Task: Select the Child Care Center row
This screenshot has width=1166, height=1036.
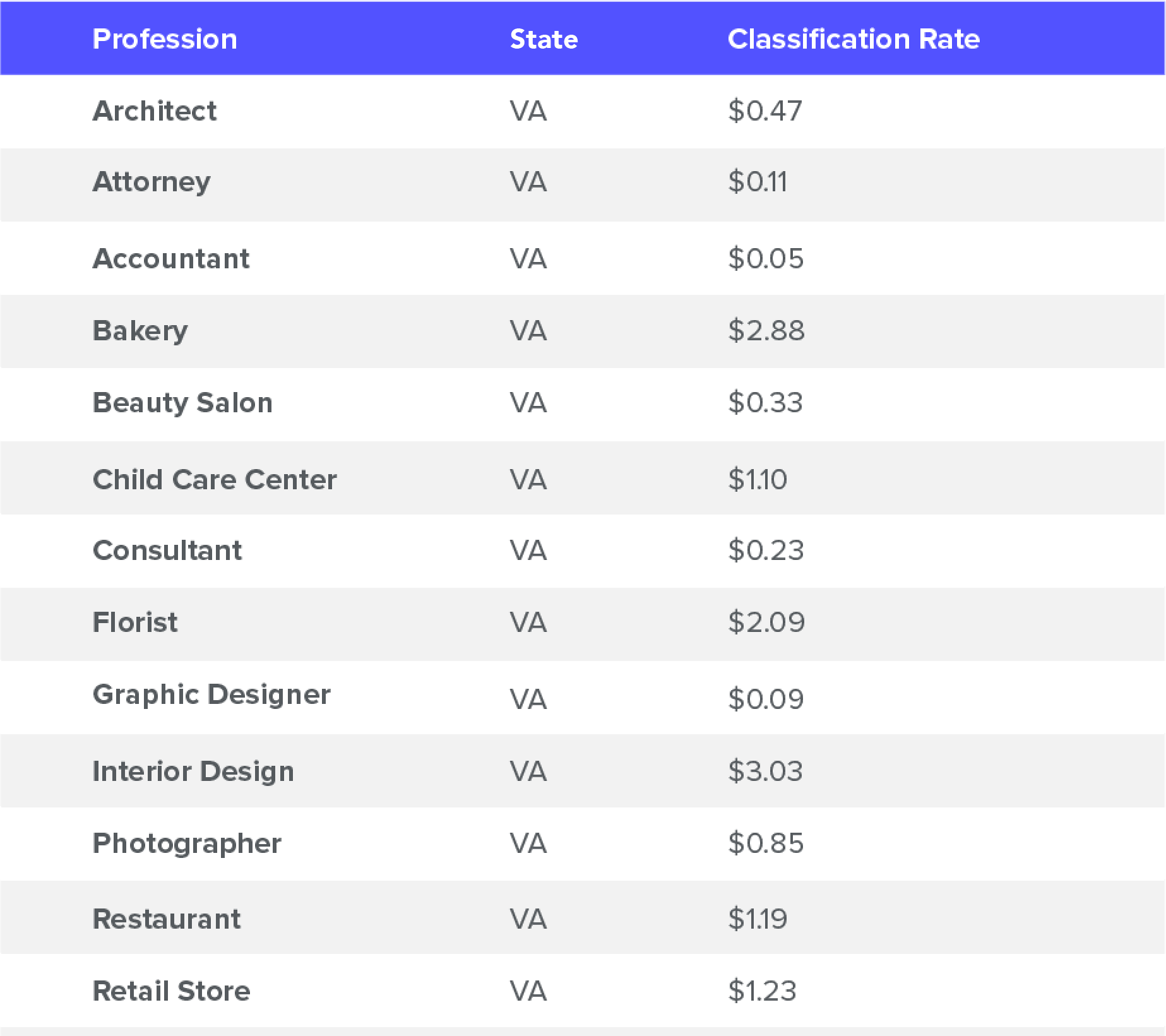Action: click(215, 480)
